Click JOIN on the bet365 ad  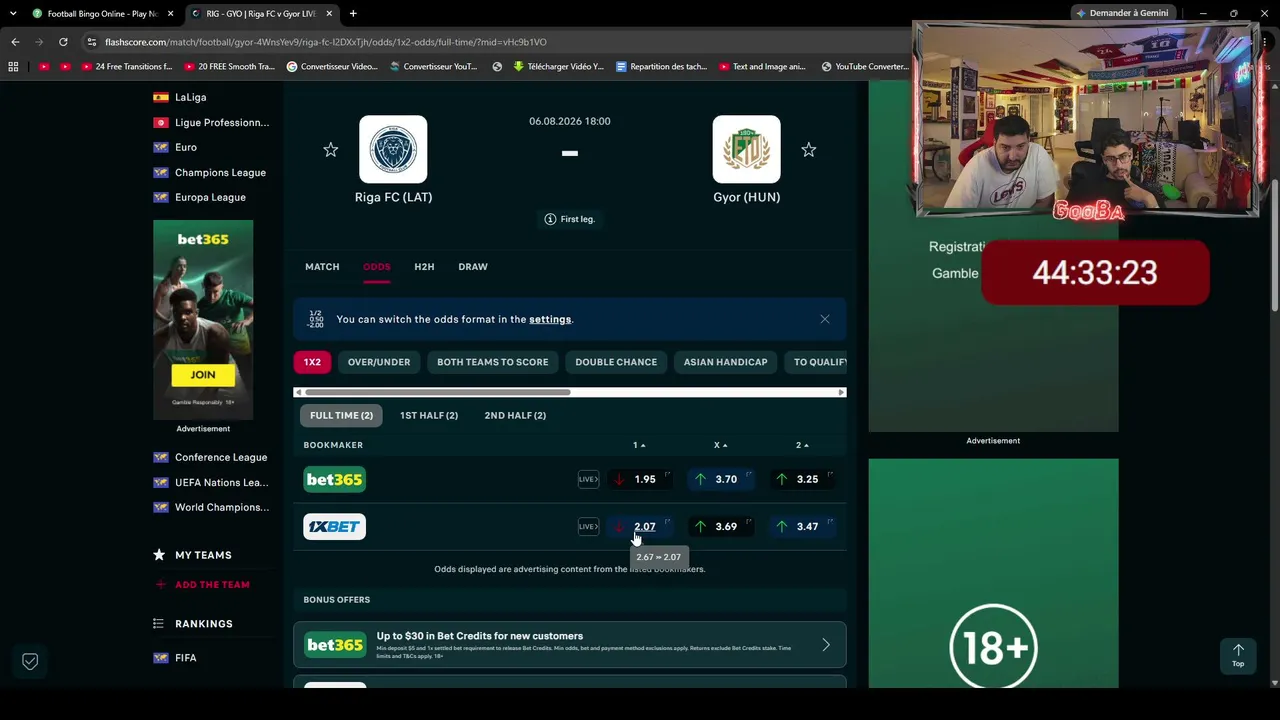coord(203,375)
